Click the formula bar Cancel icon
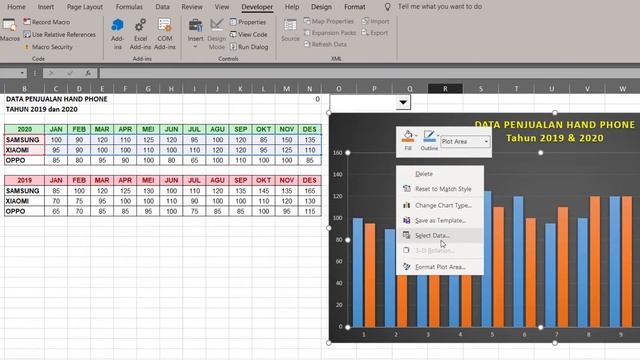640x360 pixels. [x=51, y=73]
